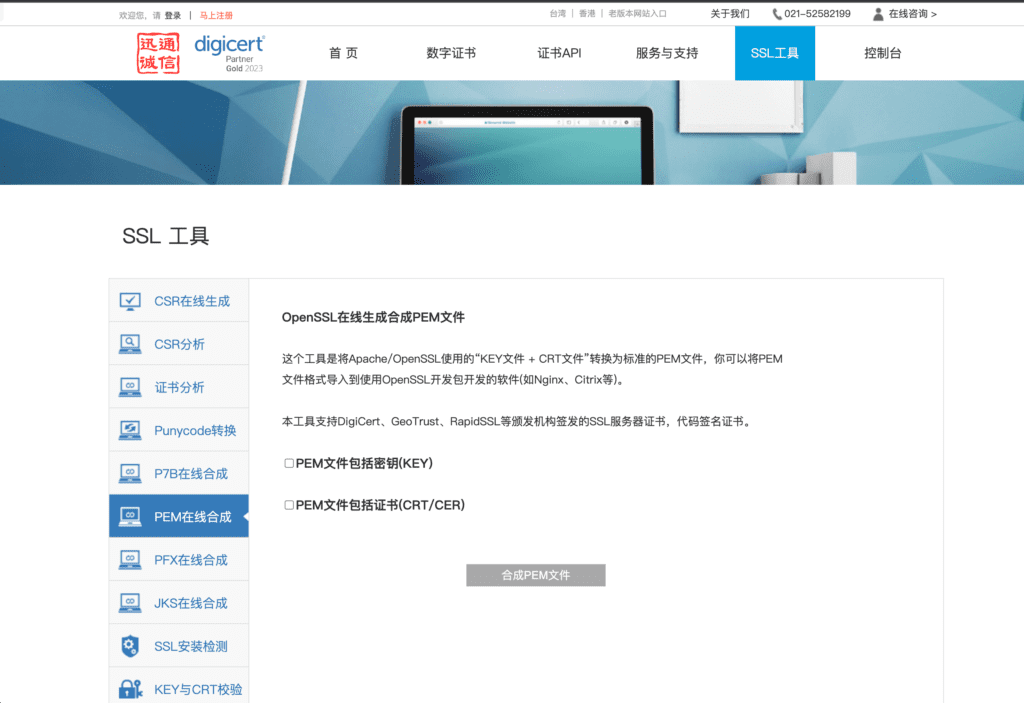Image resolution: width=1024 pixels, height=703 pixels.
Task: Select PFX在线合成 in the sidebar
Action: (190, 560)
